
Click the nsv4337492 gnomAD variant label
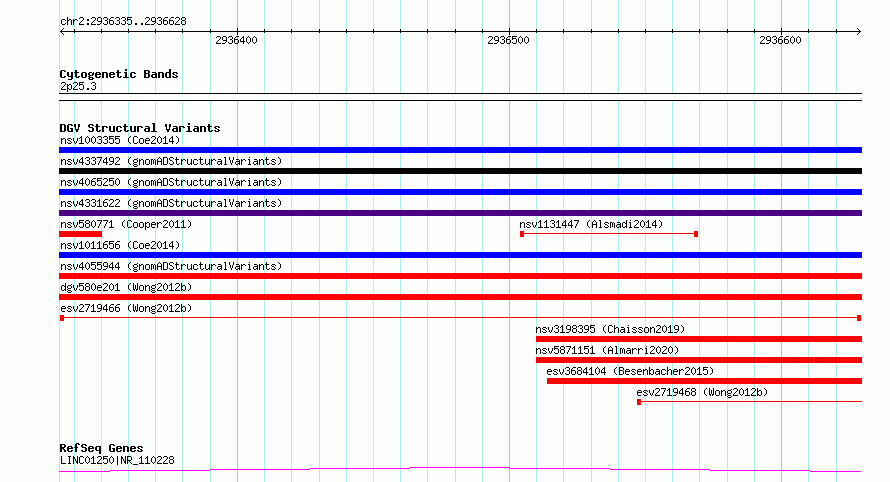coord(171,161)
